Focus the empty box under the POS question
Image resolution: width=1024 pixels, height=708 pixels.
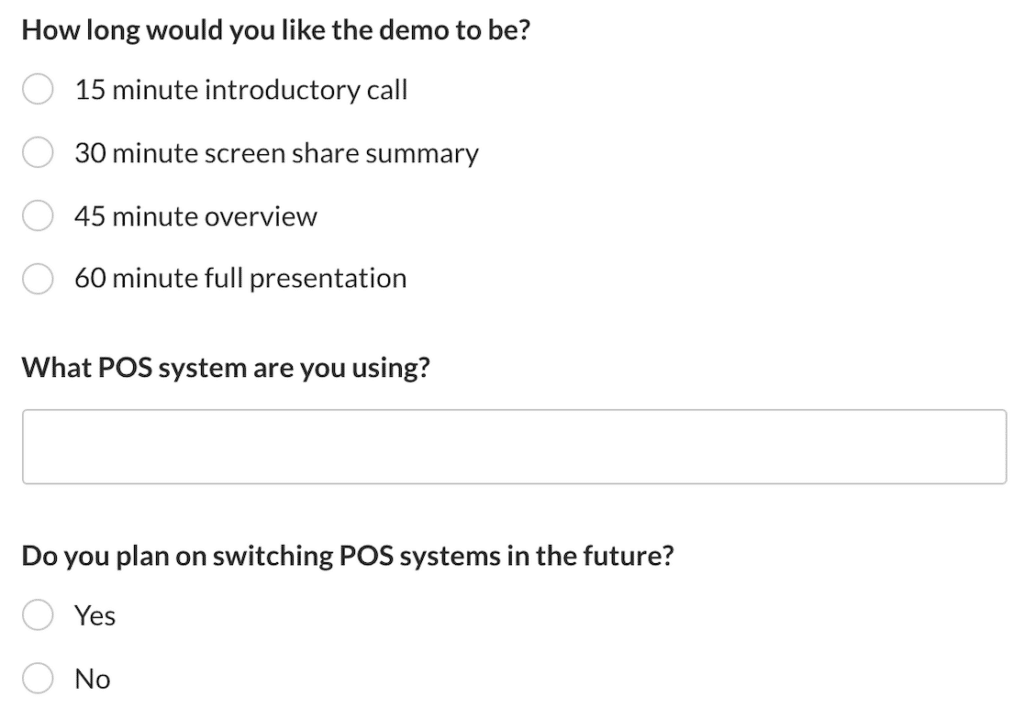click(514, 446)
